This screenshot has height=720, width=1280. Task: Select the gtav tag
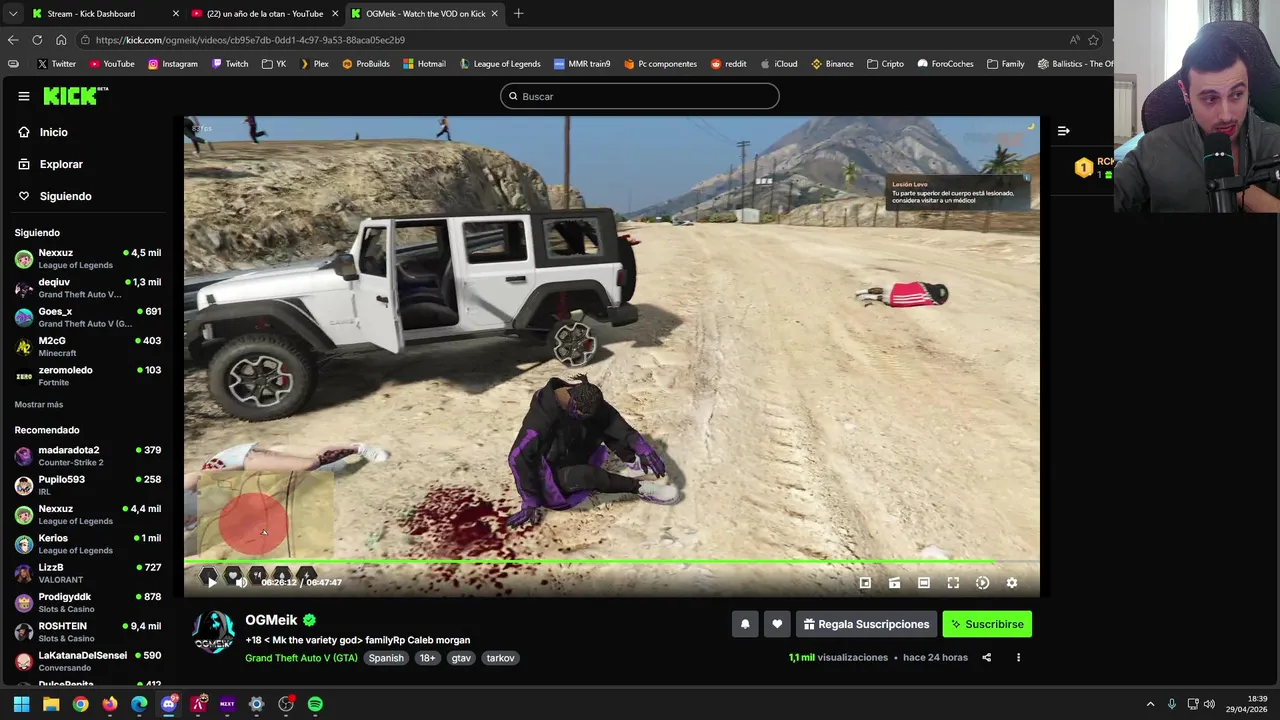pos(461,658)
